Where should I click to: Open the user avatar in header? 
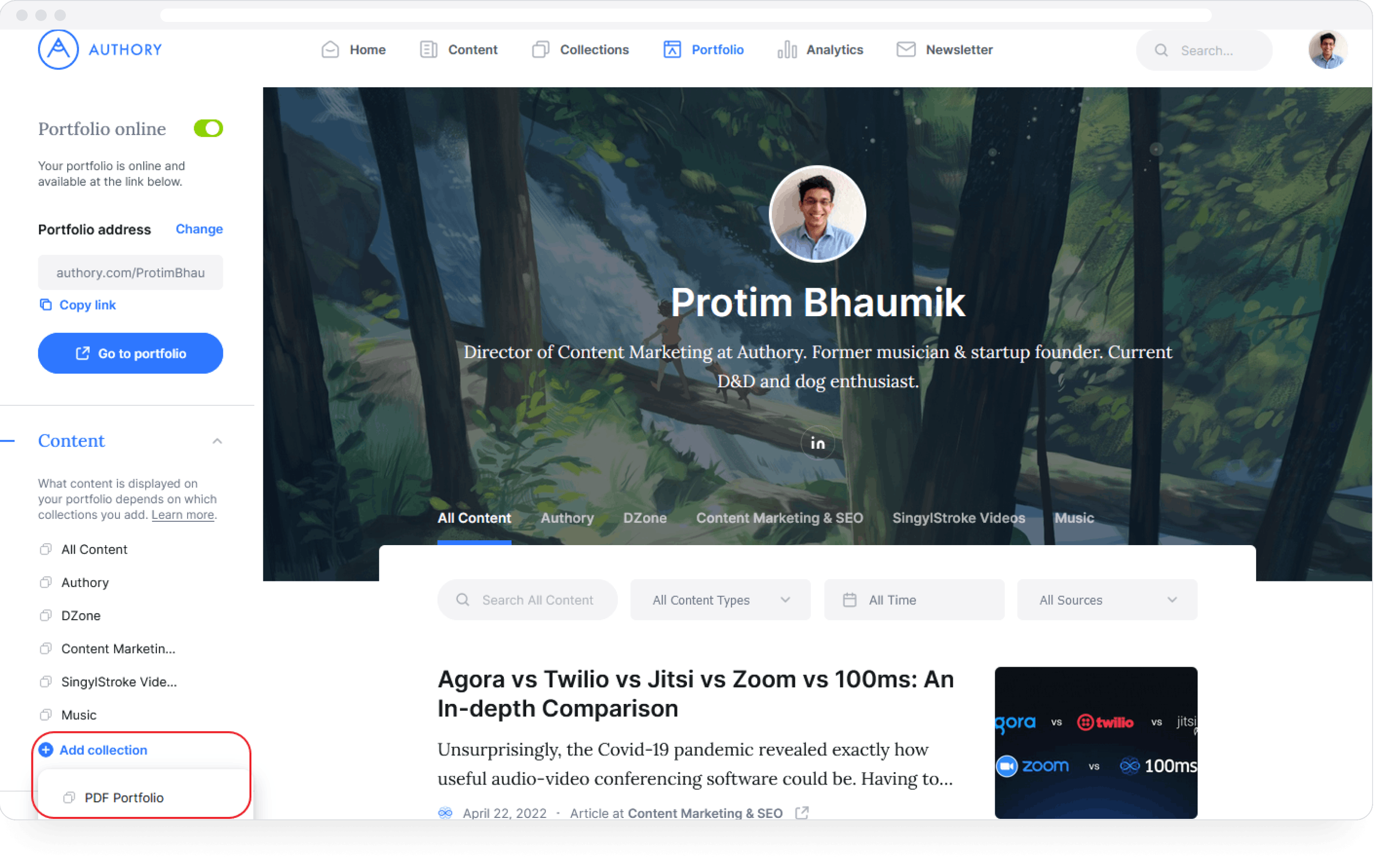(1328, 50)
